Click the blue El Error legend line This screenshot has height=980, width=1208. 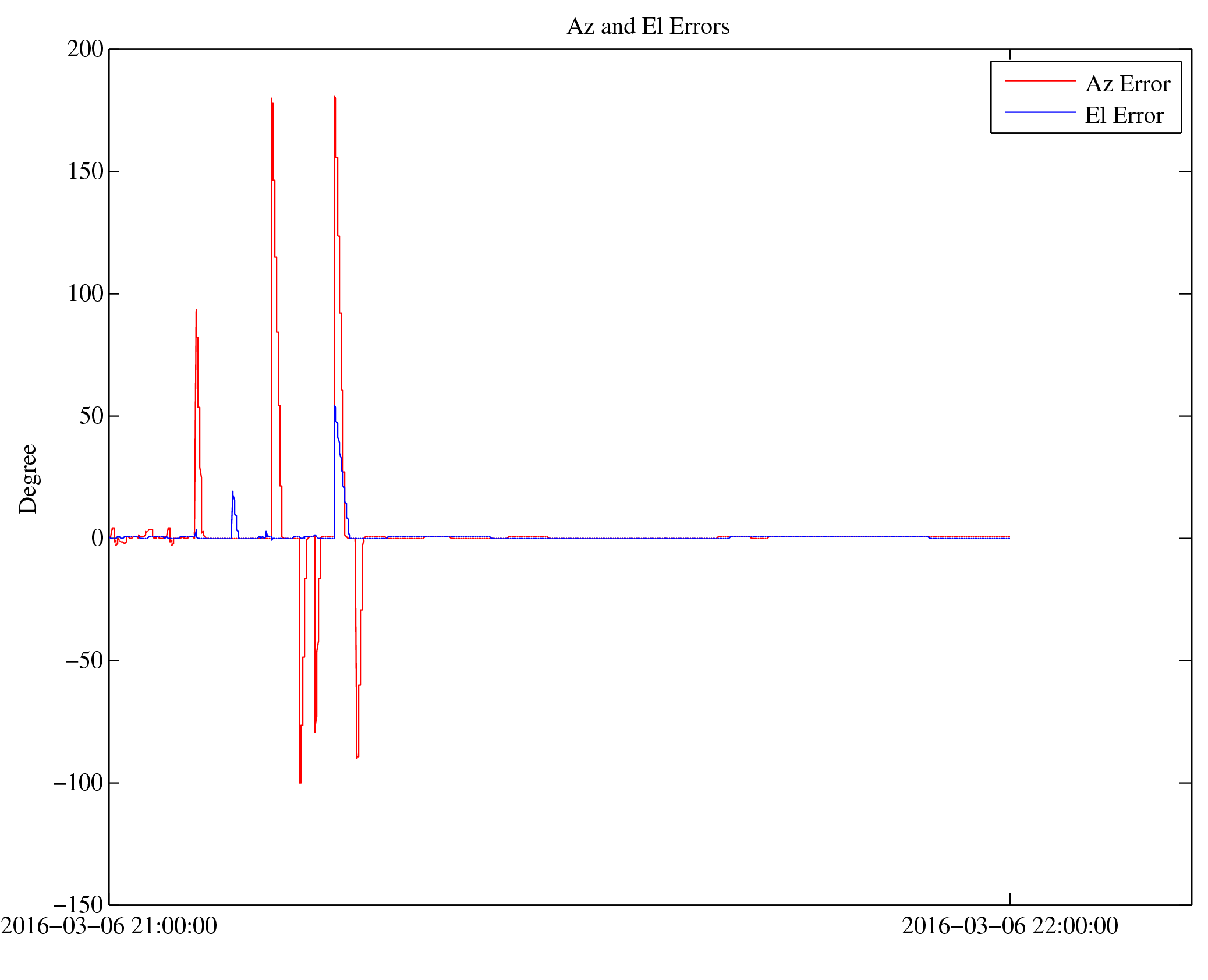coord(1040,112)
